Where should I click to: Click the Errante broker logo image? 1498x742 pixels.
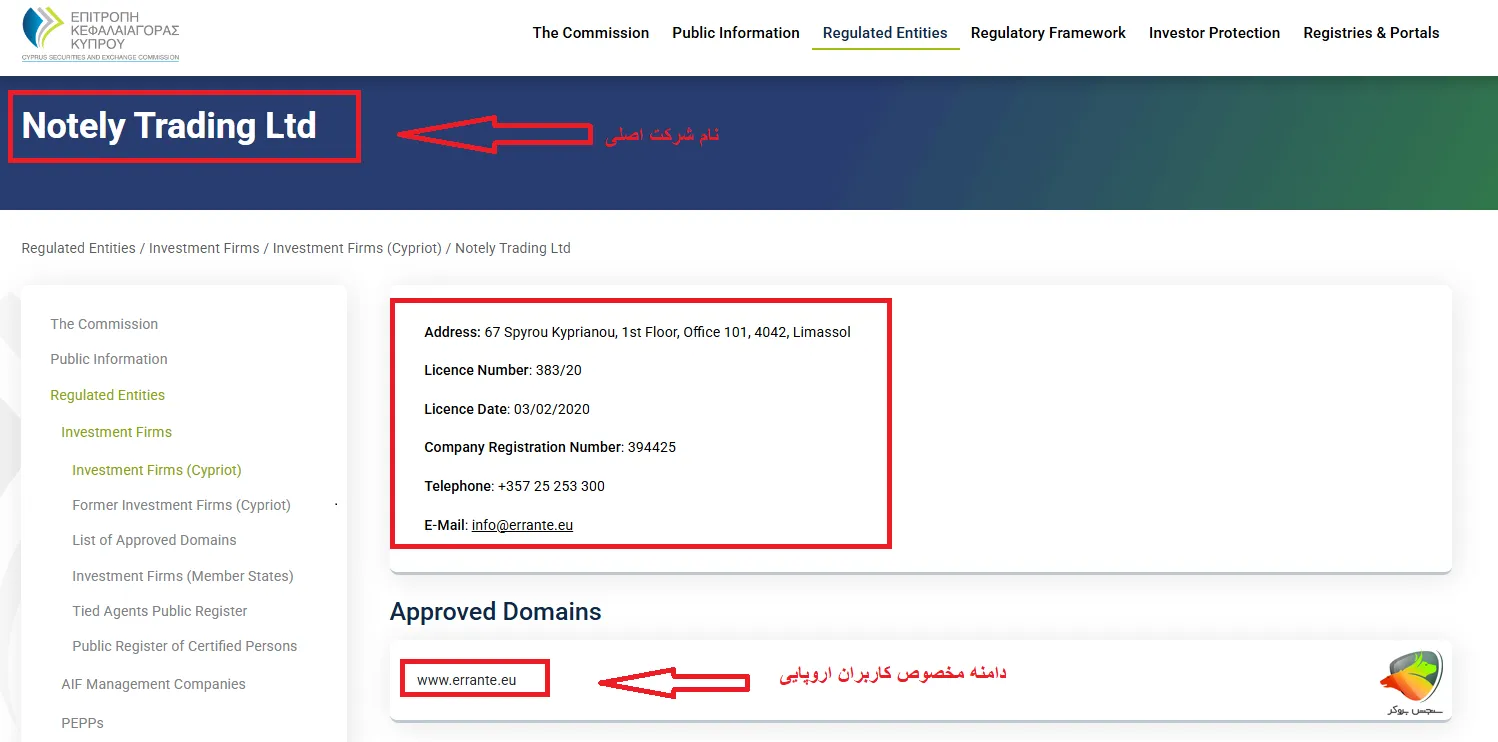(1410, 679)
